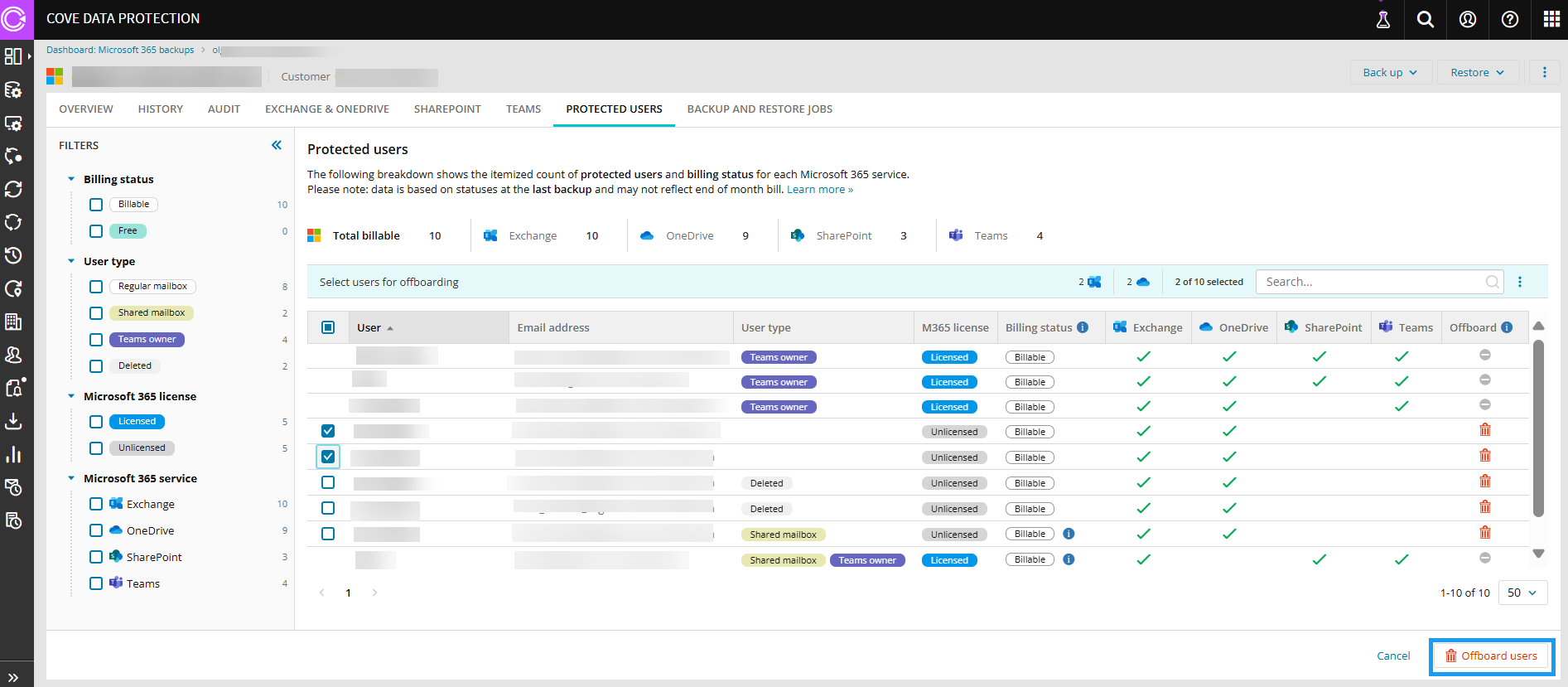Screen dimensions: 1568x687
Task: Open the Backup and Restore Jobs tab
Action: click(x=760, y=109)
